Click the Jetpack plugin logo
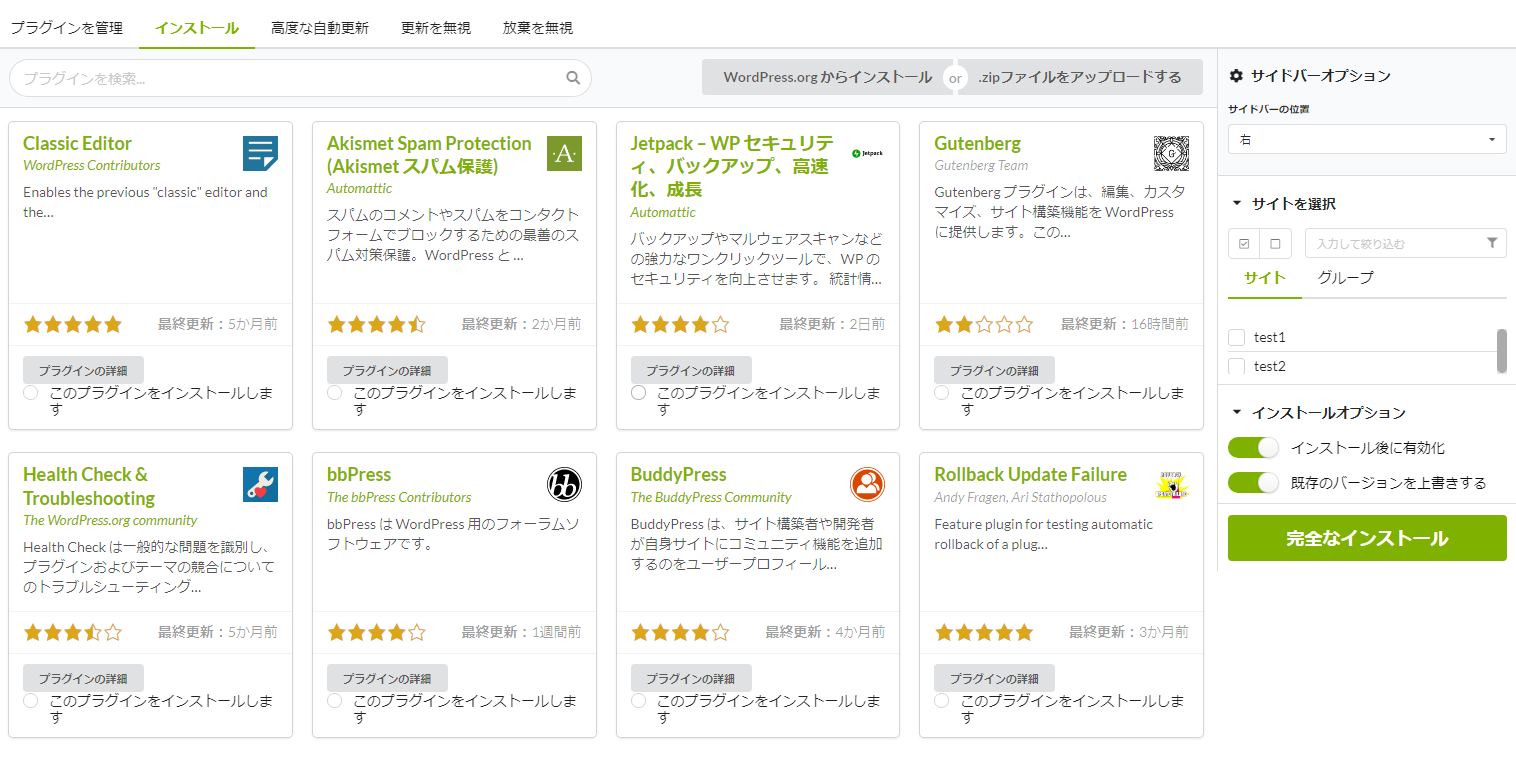Image resolution: width=1516 pixels, height=773 pixels. click(867, 153)
